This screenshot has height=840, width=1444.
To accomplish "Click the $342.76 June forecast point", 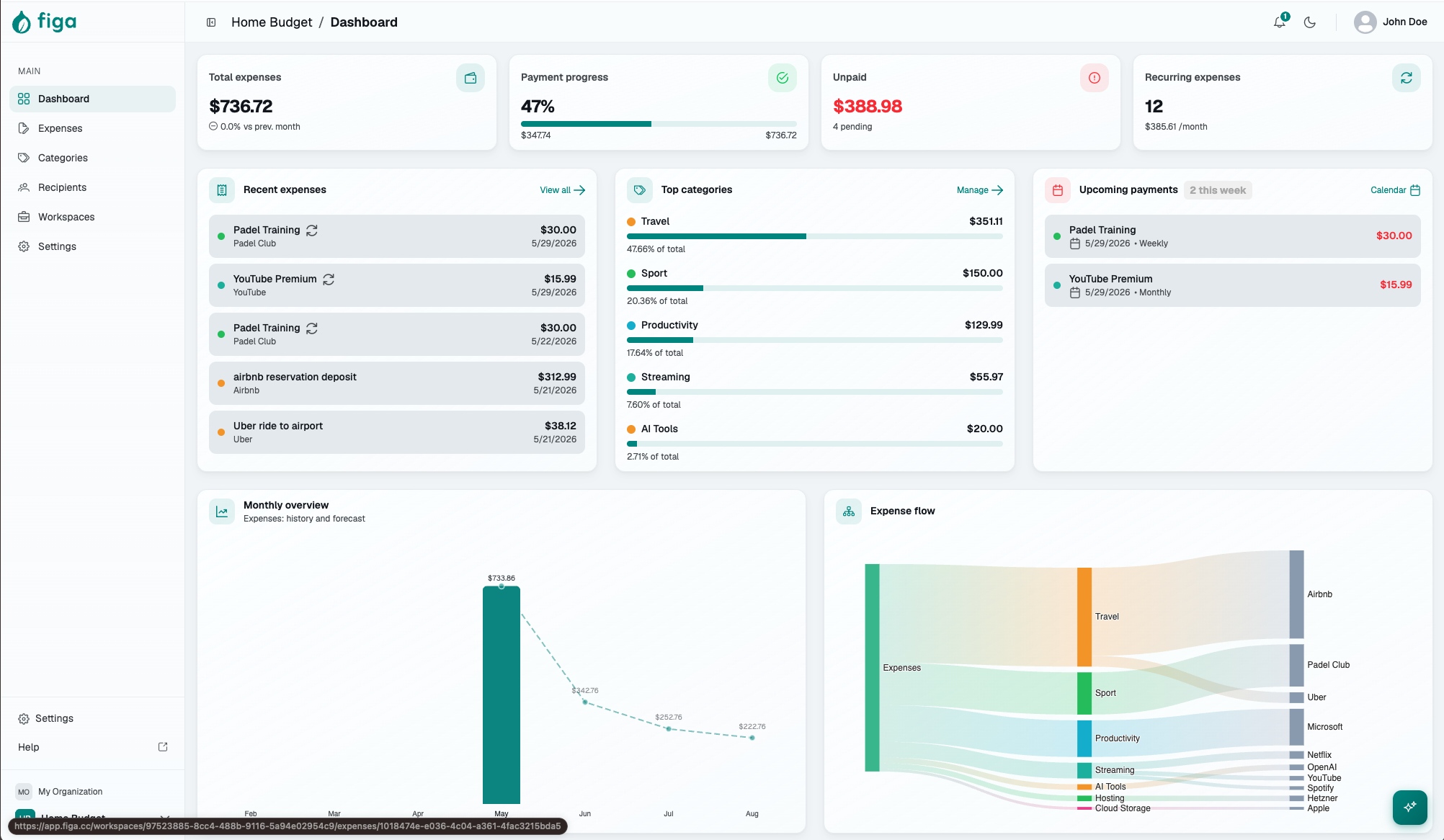I will (x=585, y=702).
